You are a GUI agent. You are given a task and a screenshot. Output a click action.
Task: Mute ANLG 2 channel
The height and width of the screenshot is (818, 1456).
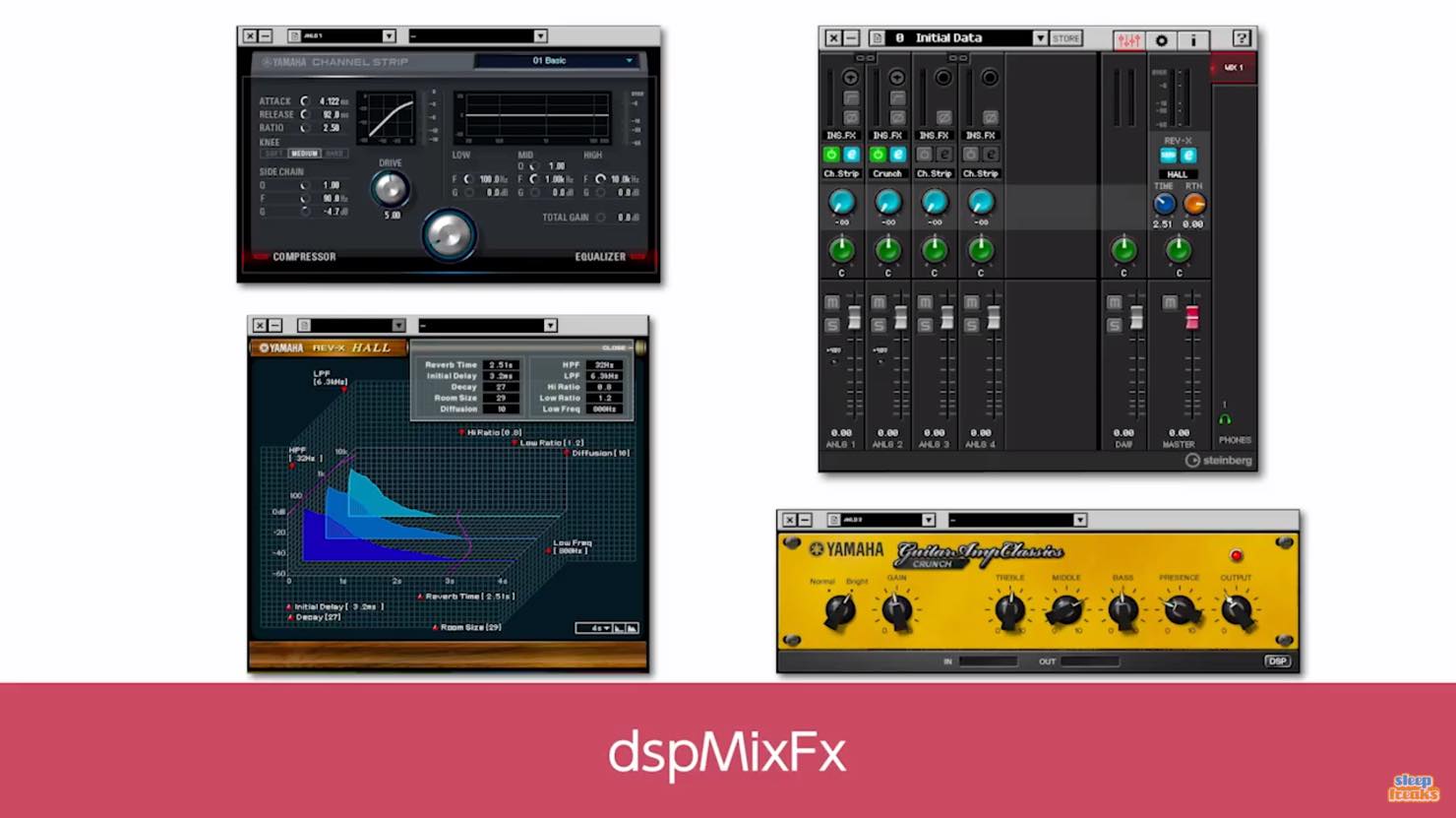pyautogui.click(x=878, y=302)
